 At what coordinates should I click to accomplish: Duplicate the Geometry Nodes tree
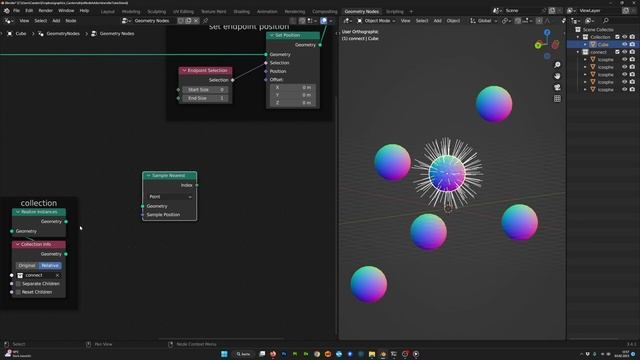point(189,21)
